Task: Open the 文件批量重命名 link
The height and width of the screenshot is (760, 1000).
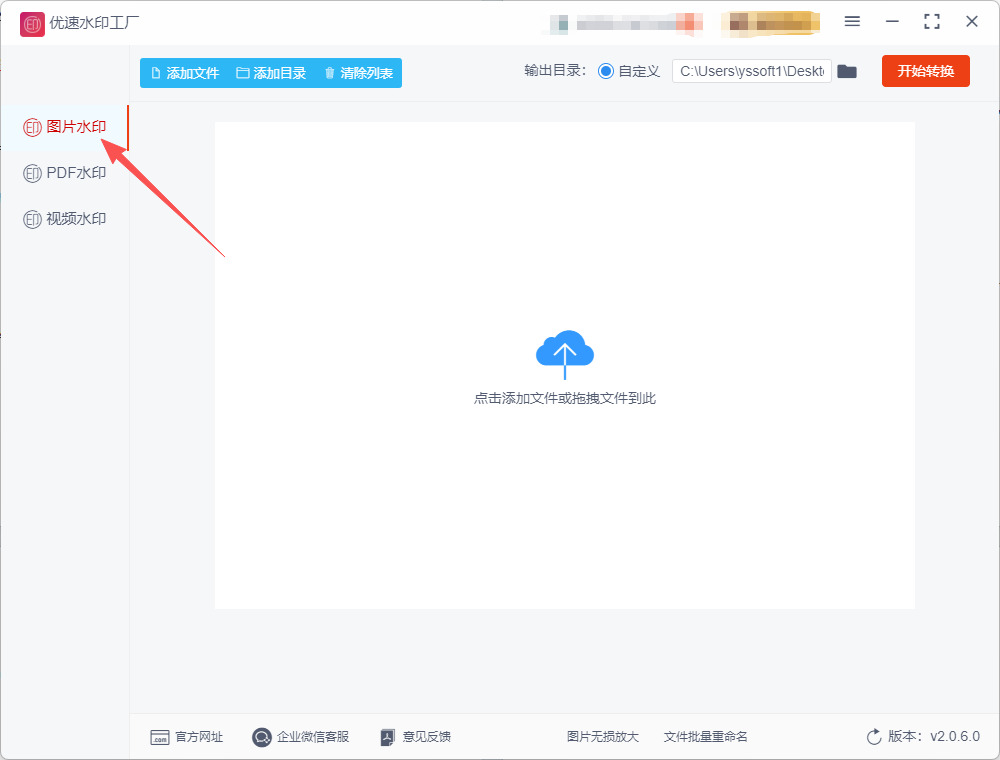Action: pos(705,737)
